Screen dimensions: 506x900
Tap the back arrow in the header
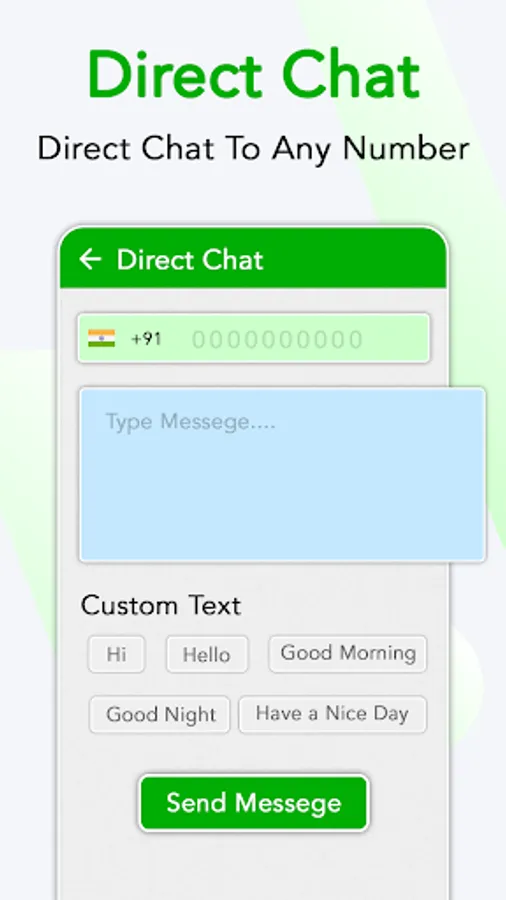[90, 259]
